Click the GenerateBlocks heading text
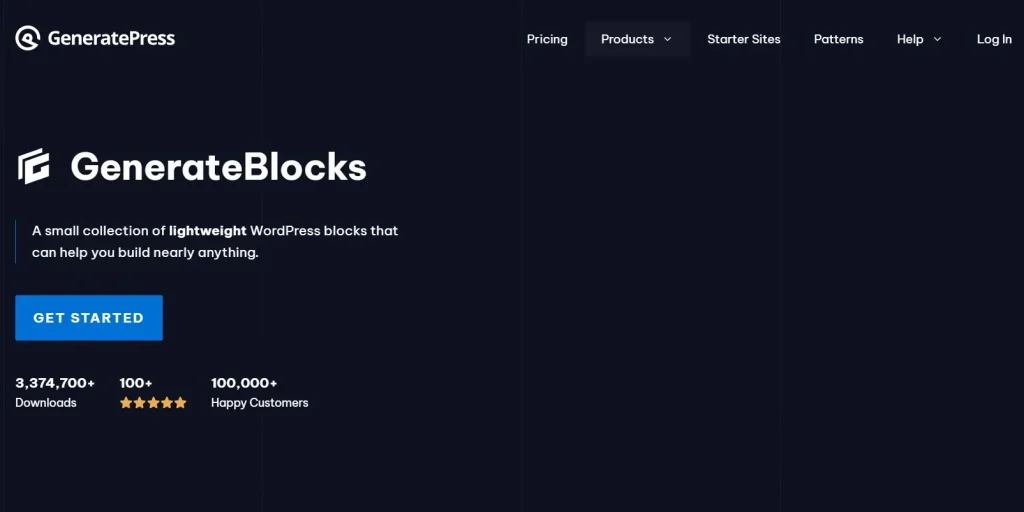1024x512 pixels. (x=218, y=167)
